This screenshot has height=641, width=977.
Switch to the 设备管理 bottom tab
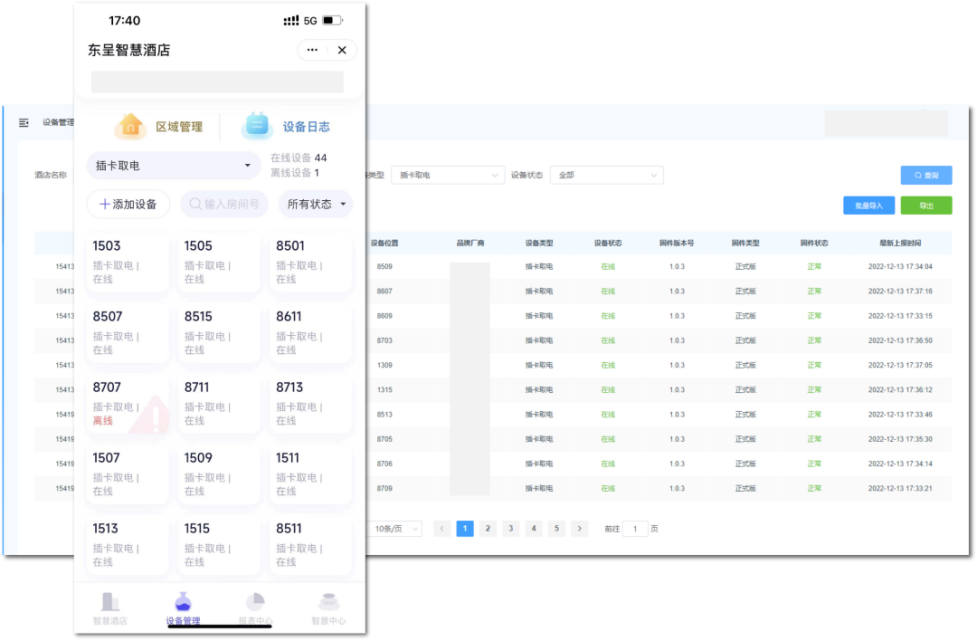pos(183,607)
